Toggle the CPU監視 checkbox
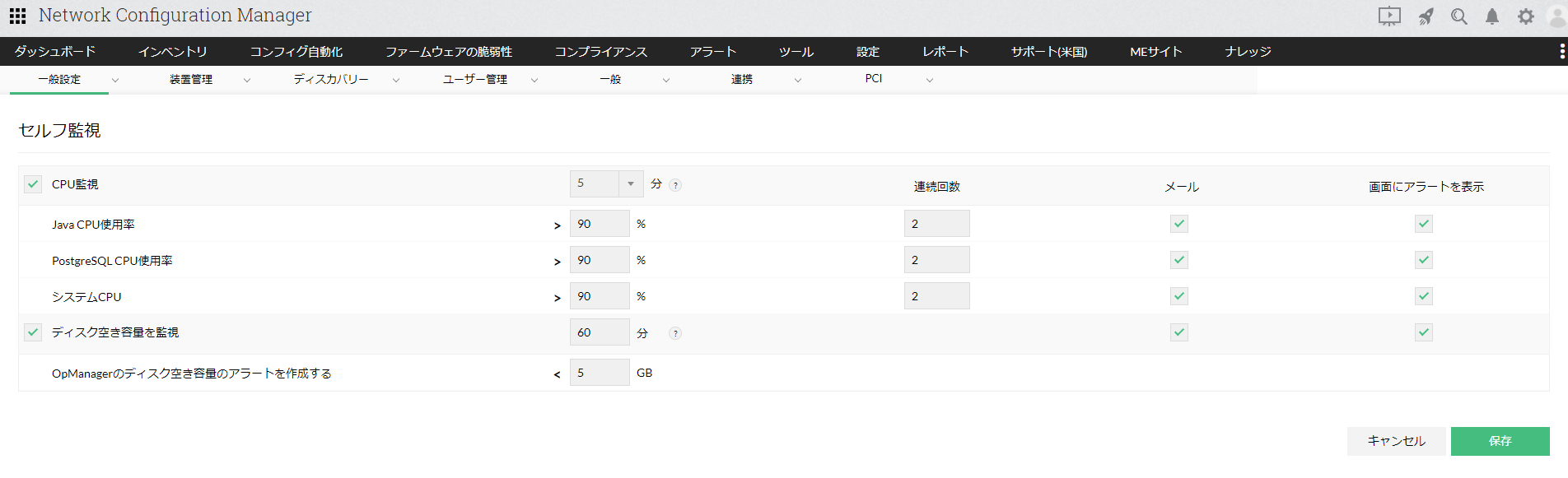This screenshot has height=478, width=1568. pyautogui.click(x=33, y=184)
